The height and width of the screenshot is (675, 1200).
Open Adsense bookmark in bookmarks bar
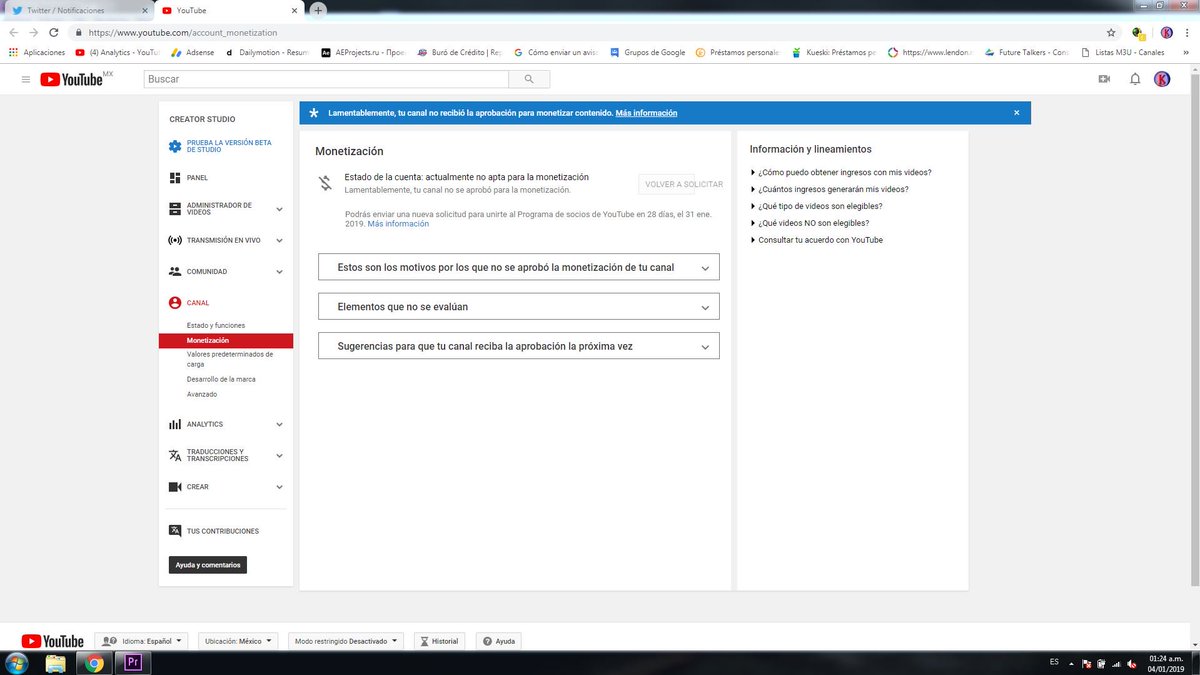pos(192,52)
